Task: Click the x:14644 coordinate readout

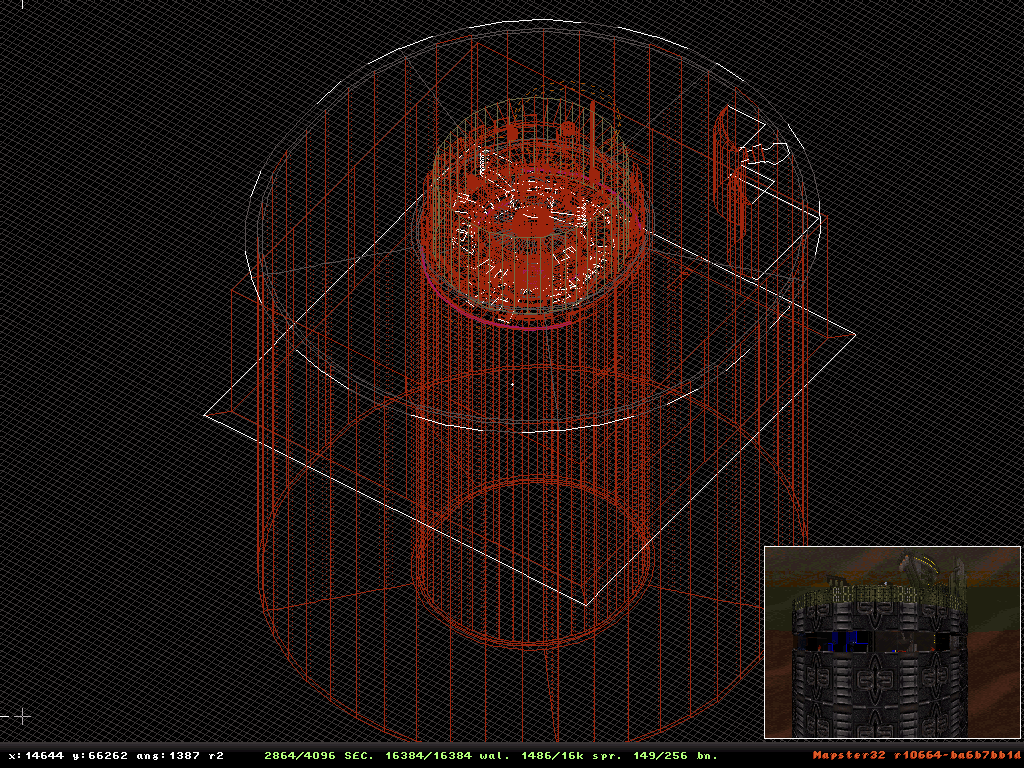Action: (x=36, y=756)
